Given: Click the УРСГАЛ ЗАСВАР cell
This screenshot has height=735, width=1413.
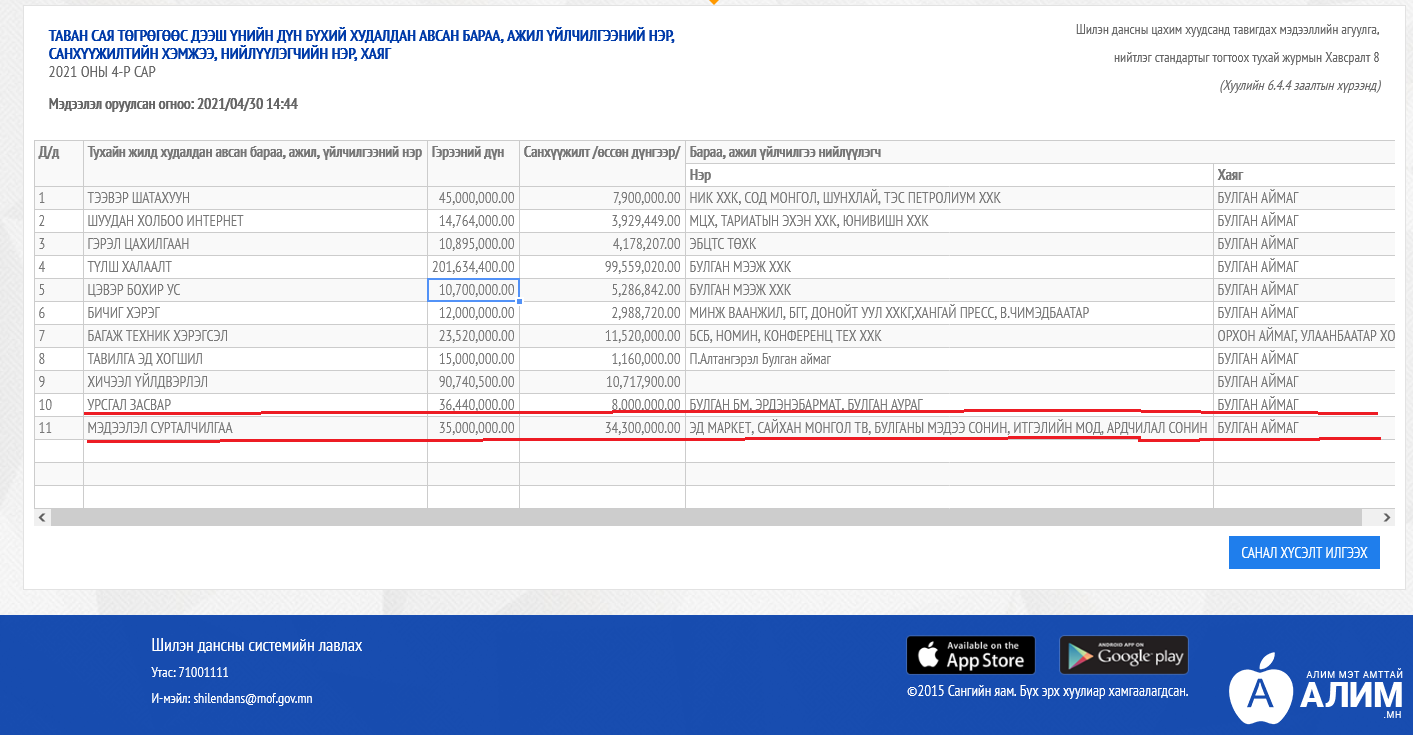Looking at the screenshot, I should (x=256, y=405).
